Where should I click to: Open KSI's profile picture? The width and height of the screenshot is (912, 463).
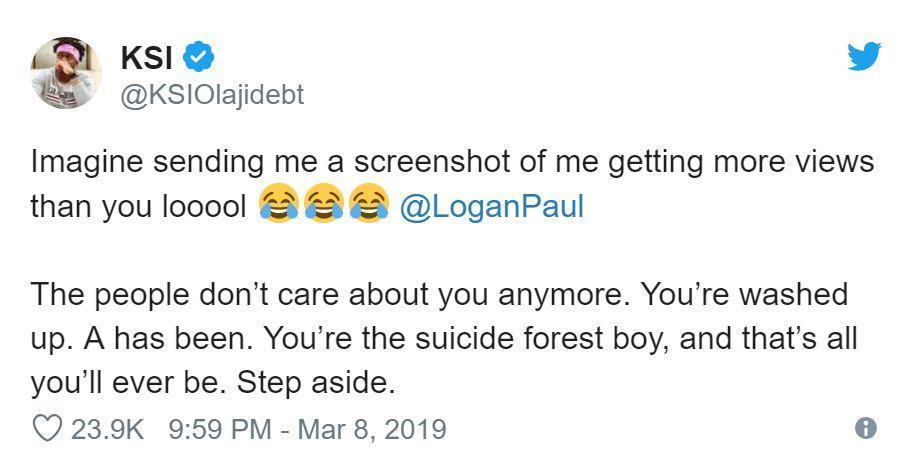point(66,73)
